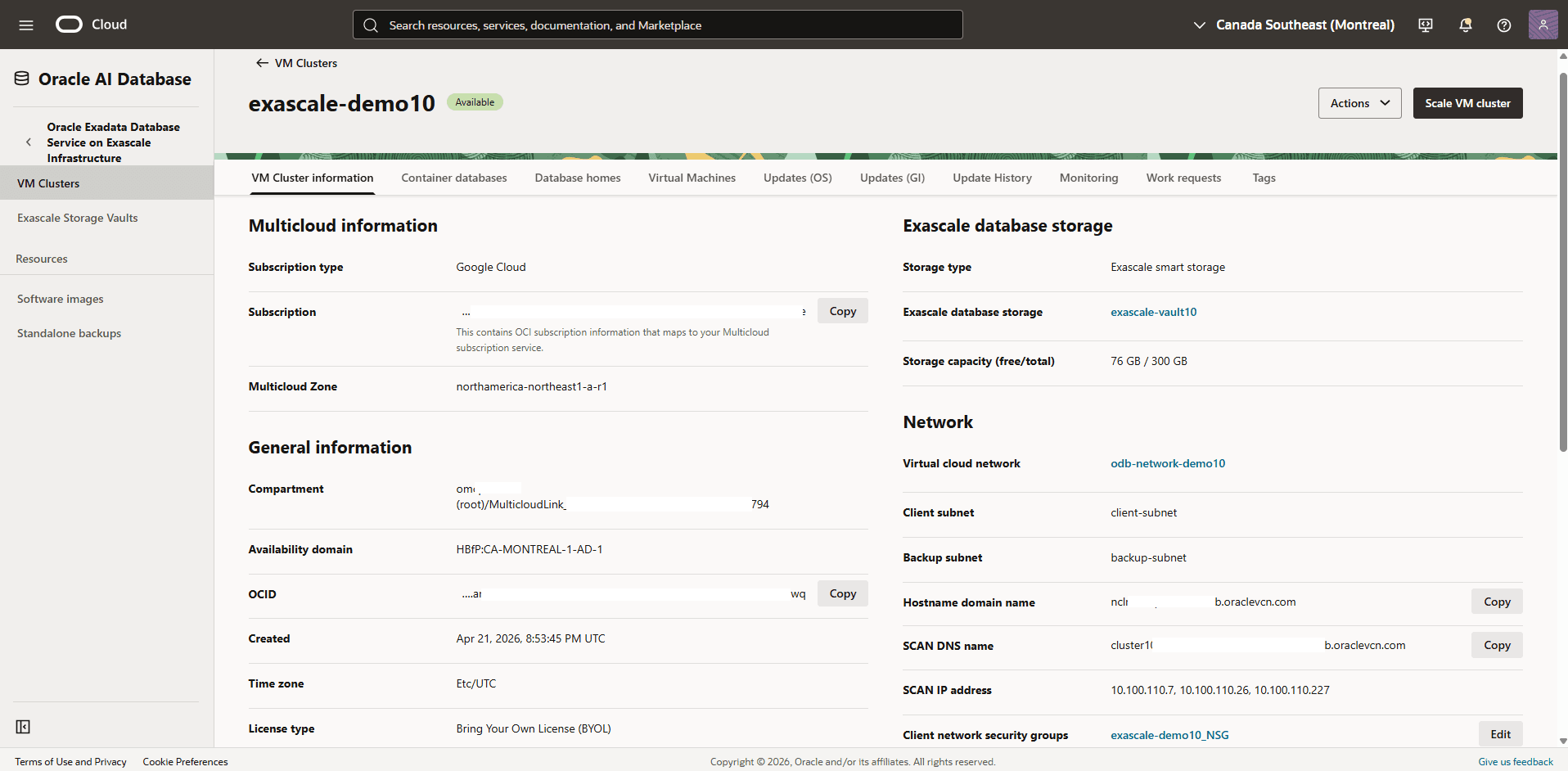
Task: Open the Updates (OS) tab
Action: point(798,178)
